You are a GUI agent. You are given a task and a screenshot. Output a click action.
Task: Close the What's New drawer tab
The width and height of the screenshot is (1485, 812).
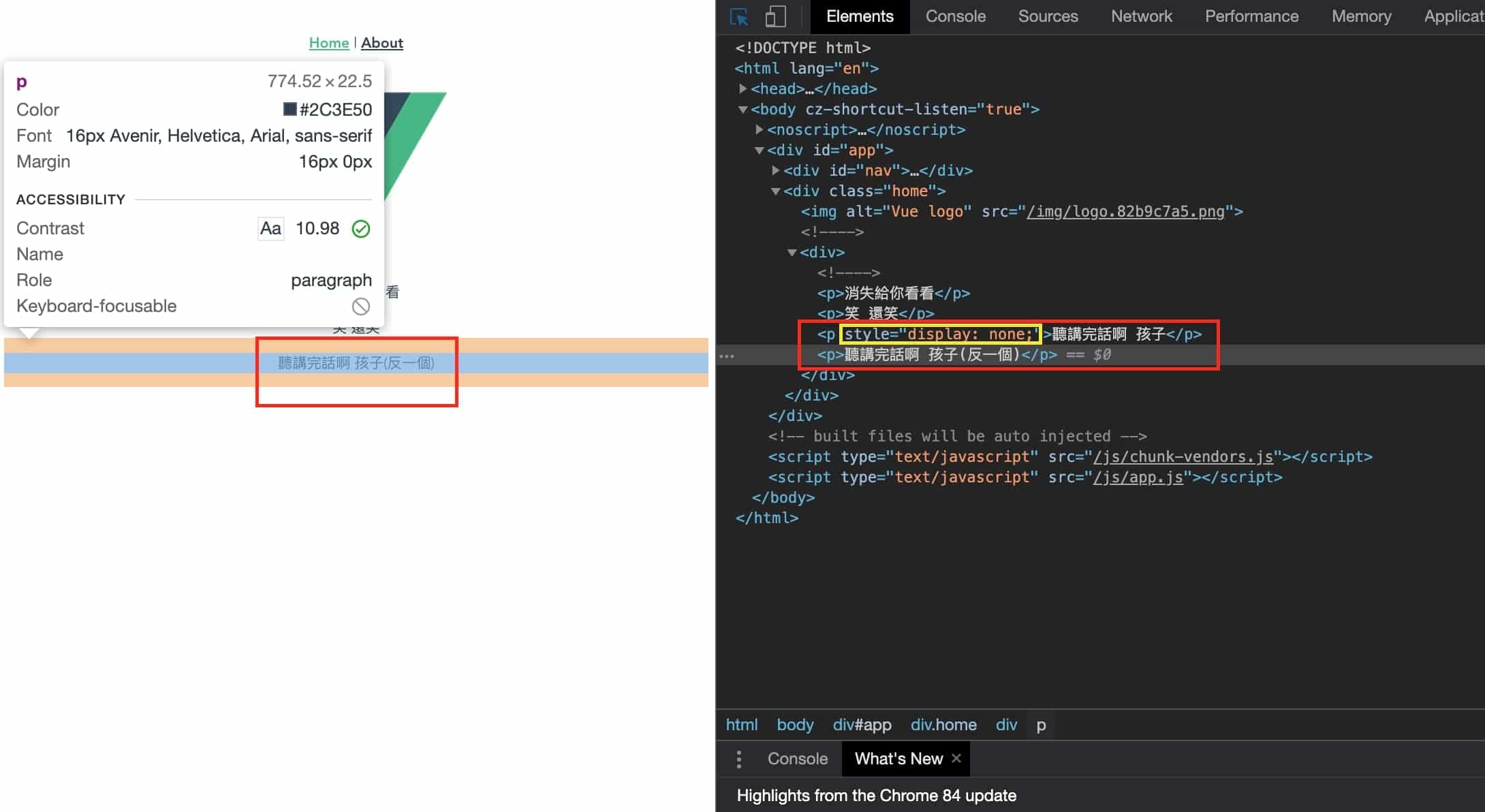pyautogui.click(x=956, y=758)
